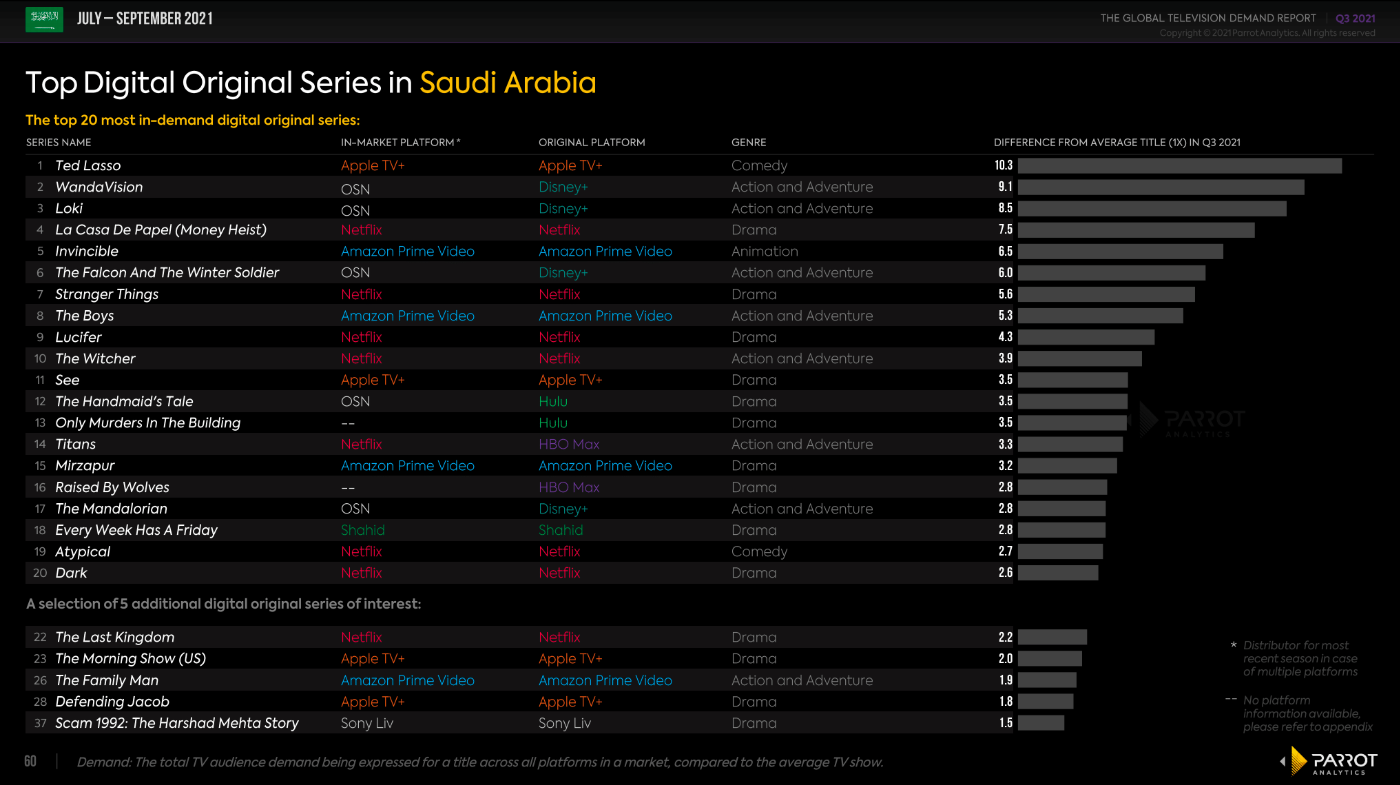Select the WandaVision series name
1400x785 pixels.
pos(99,187)
